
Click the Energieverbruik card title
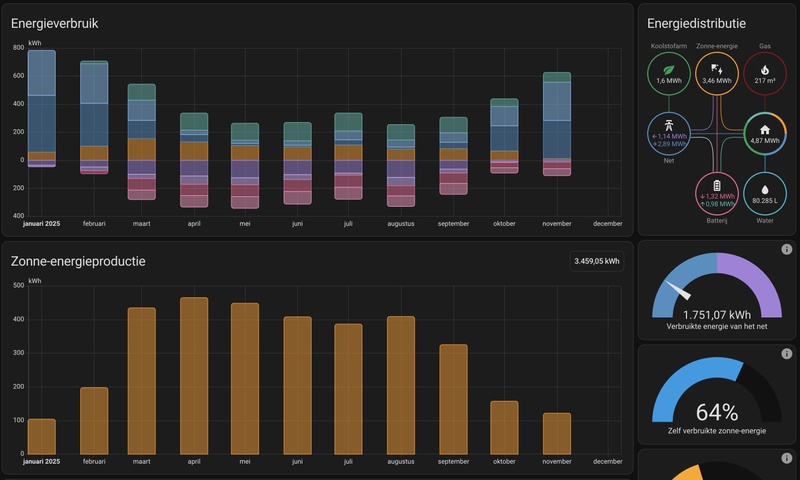(x=55, y=23)
